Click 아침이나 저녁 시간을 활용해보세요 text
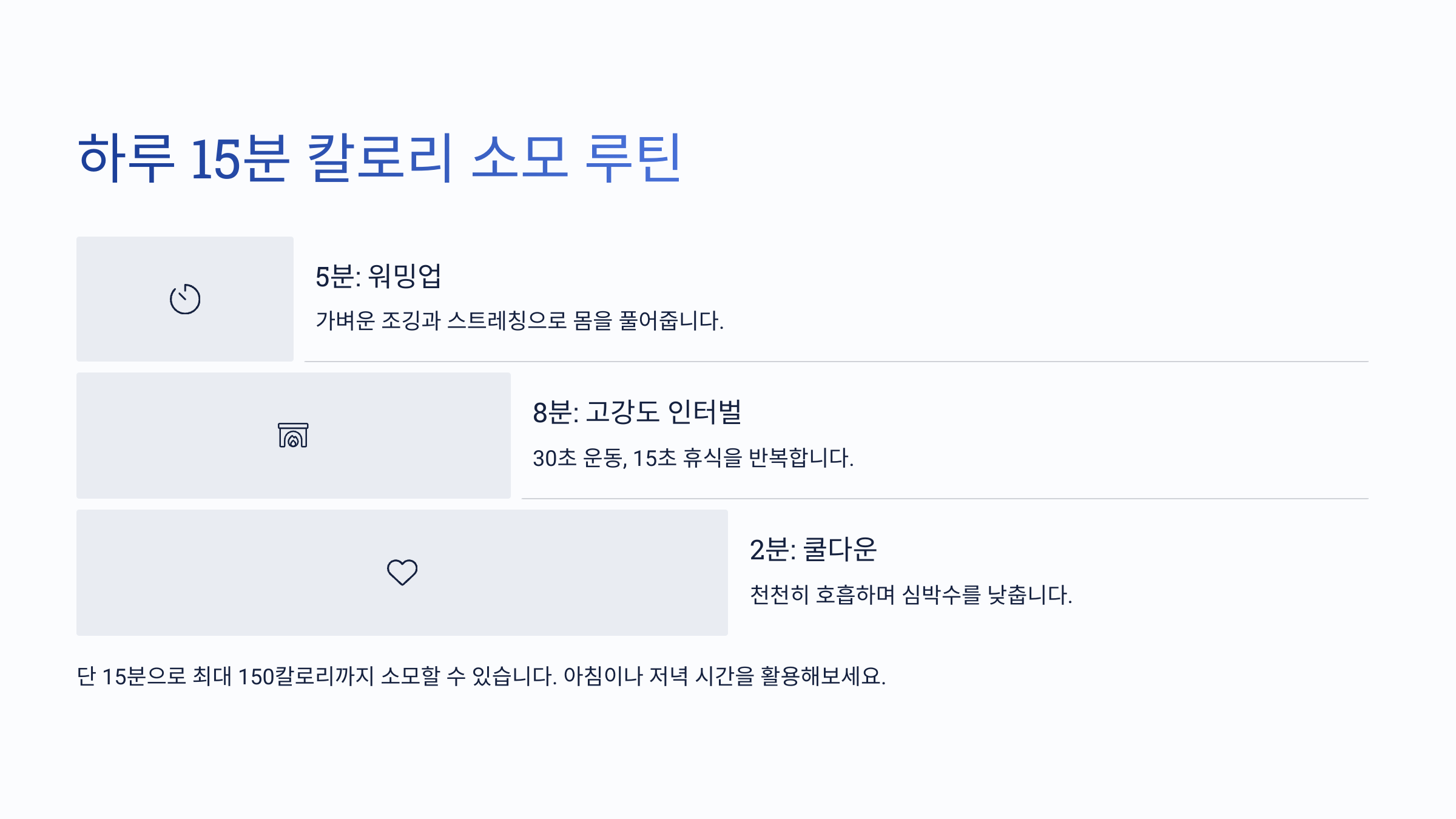This screenshot has width=1456, height=819. point(724,676)
